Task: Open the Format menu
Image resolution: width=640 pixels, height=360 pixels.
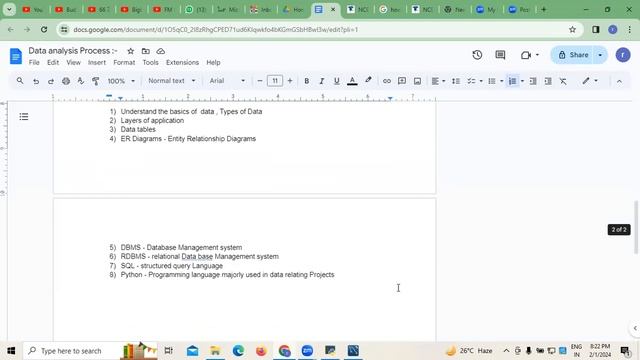Action: [x=124, y=62]
